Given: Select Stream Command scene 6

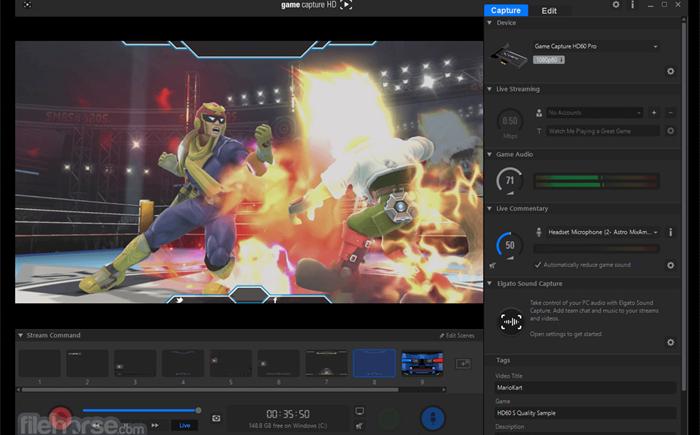Looking at the screenshot, I should click(x=278, y=363).
